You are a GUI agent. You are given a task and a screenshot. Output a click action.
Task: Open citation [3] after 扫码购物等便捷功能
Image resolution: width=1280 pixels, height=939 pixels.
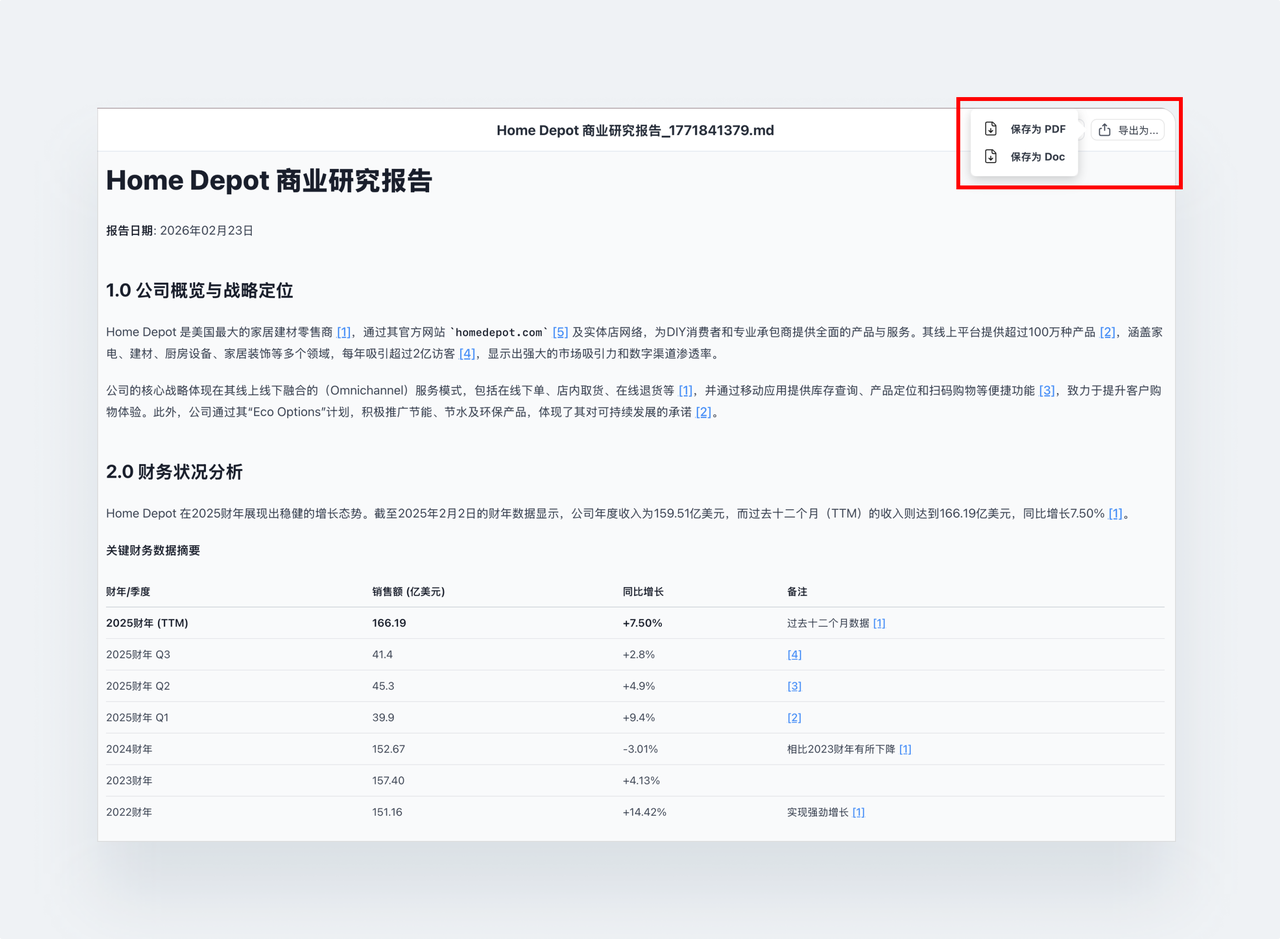(x=1046, y=391)
